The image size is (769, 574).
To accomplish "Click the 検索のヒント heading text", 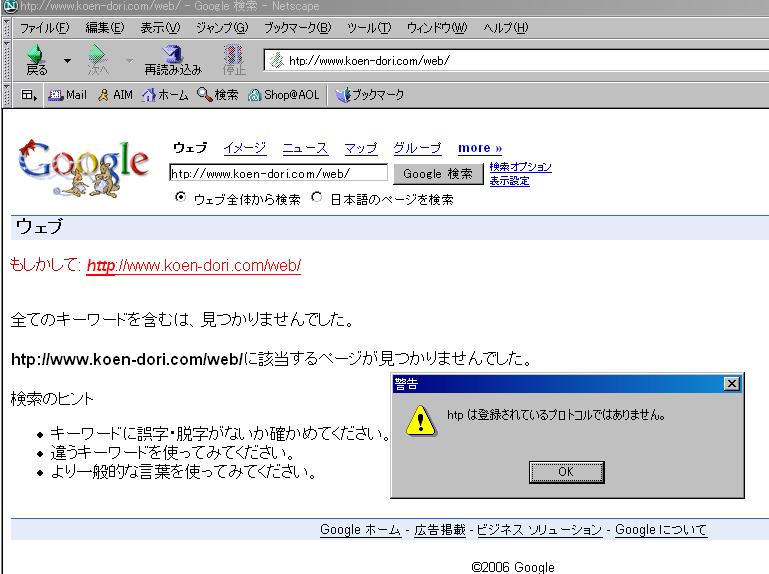I will (52, 398).
